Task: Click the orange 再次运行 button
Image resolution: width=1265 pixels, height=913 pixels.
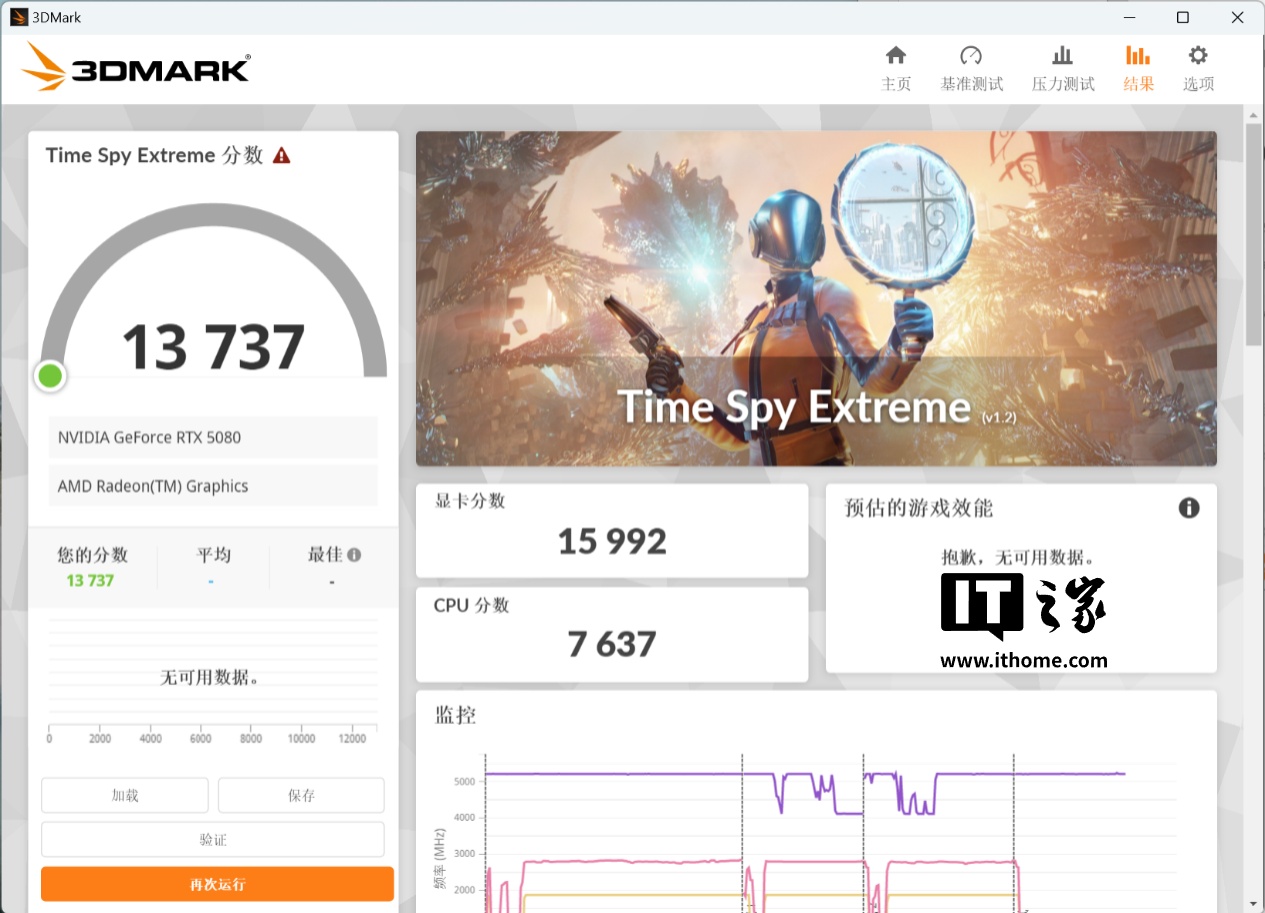Action: pyautogui.click(x=217, y=884)
